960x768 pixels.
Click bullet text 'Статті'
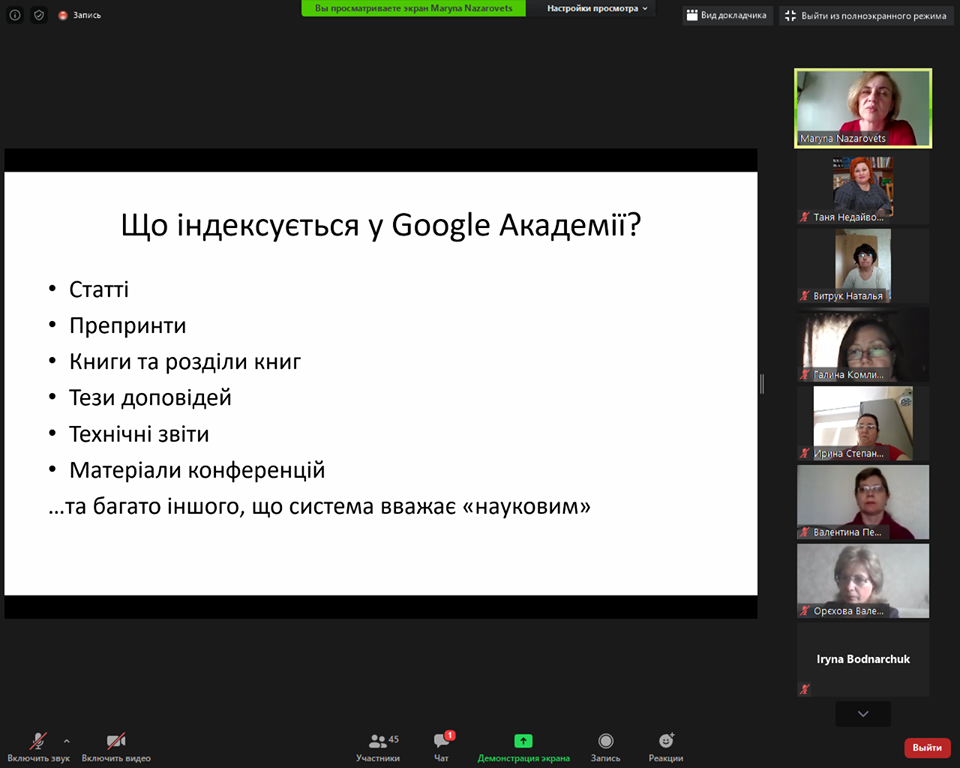pyautogui.click(x=99, y=290)
